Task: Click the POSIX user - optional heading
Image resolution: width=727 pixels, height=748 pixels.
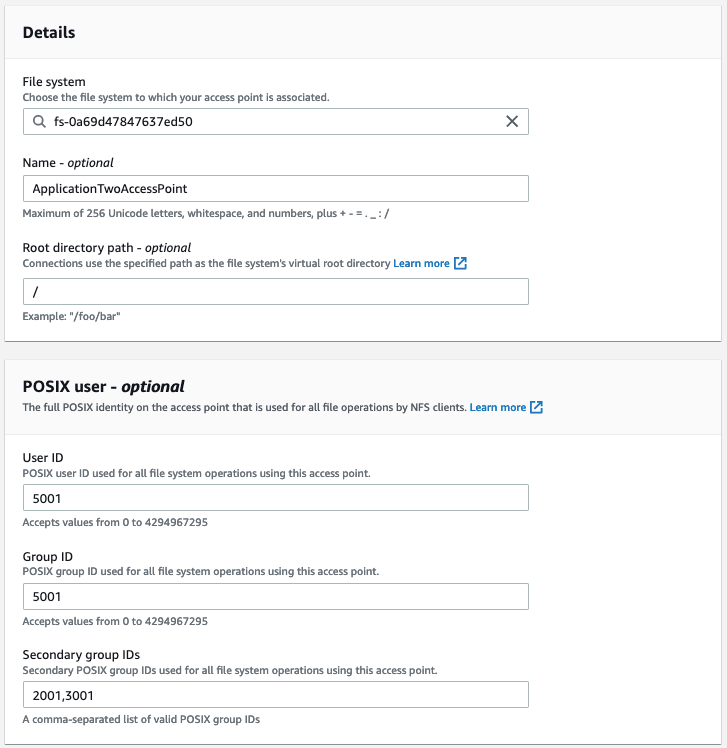Action: [103, 386]
